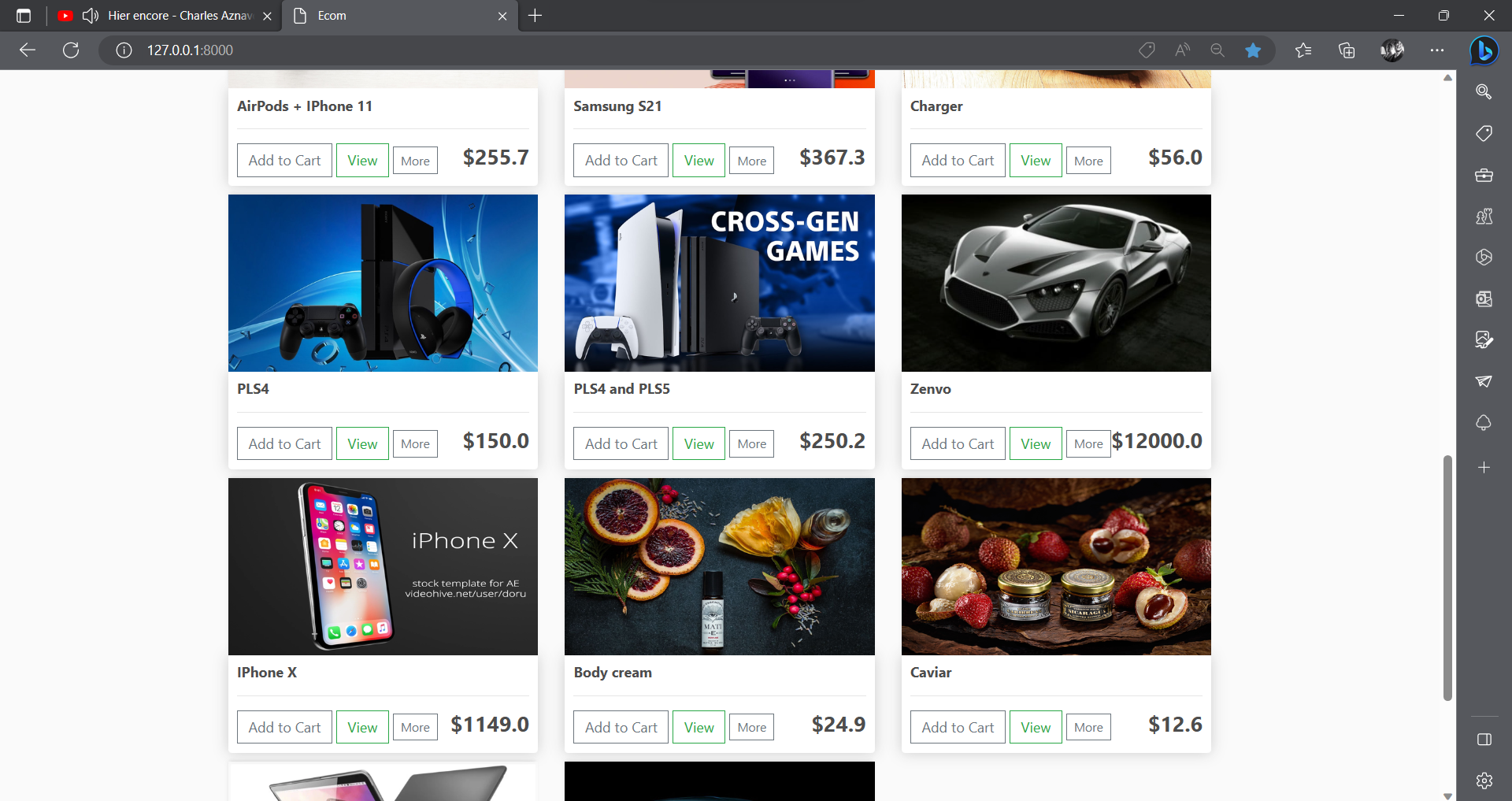
Task: Click the zoom out magnifier in address bar
Action: tap(1217, 50)
